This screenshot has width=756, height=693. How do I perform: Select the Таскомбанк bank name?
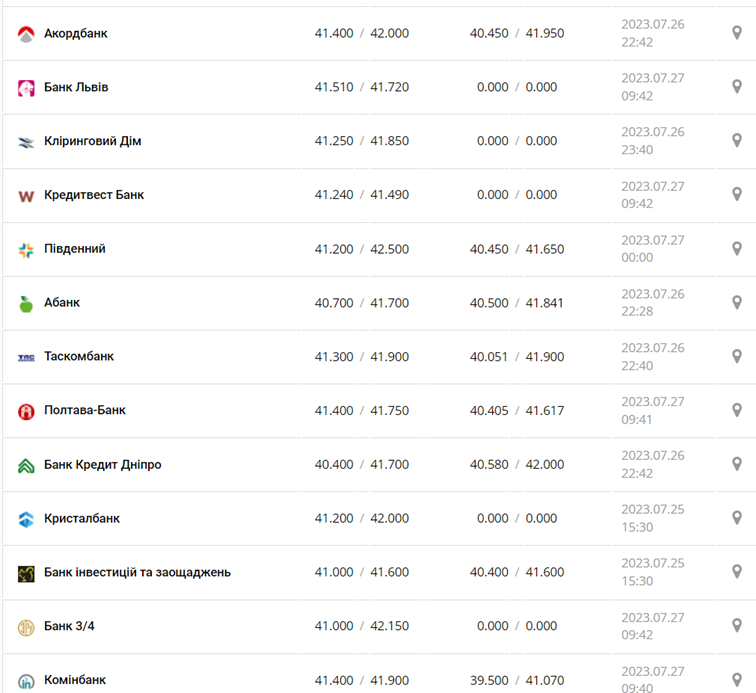pyautogui.click(x=79, y=356)
